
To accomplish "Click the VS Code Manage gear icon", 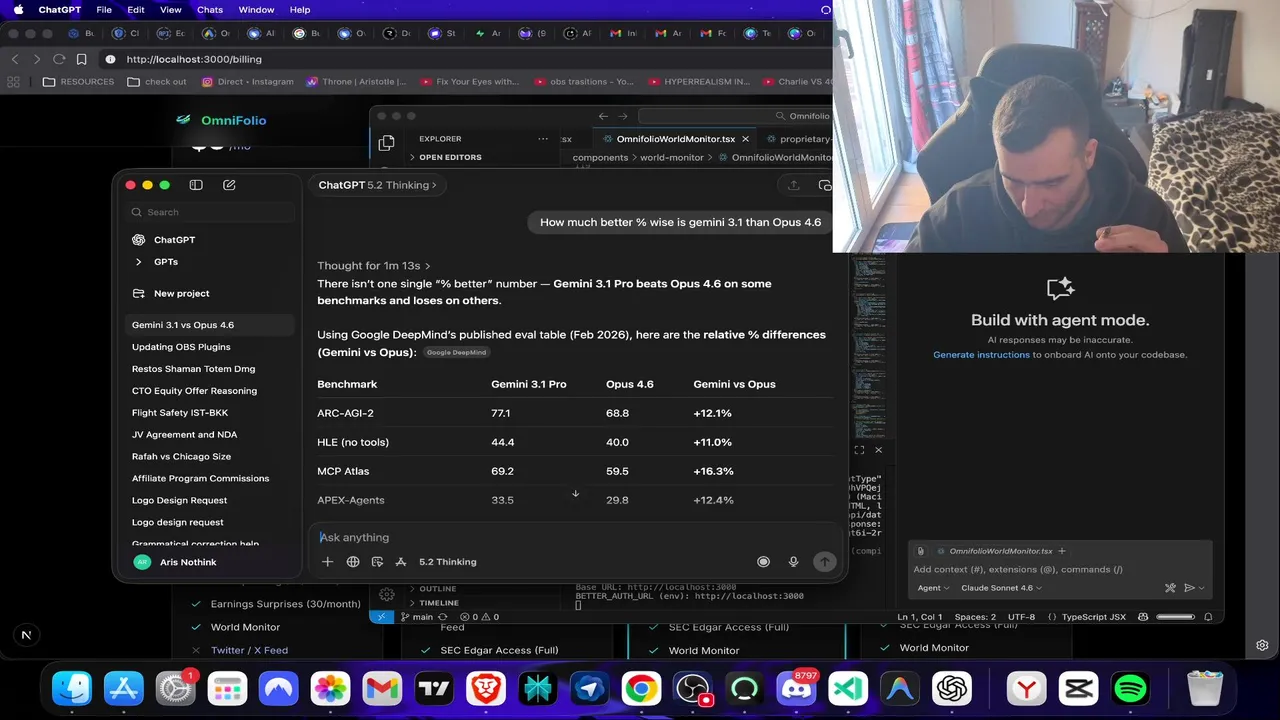I will click(x=387, y=595).
